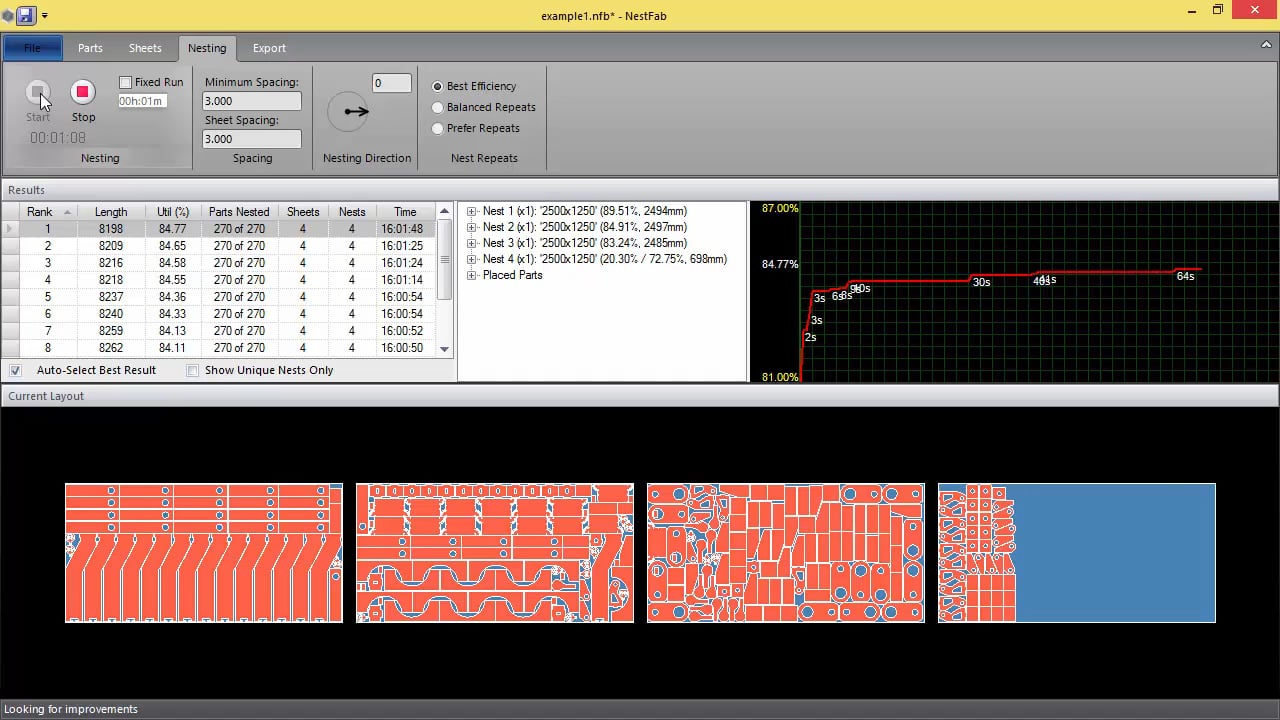Click the save icon in title bar

click(x=26, y=15)
